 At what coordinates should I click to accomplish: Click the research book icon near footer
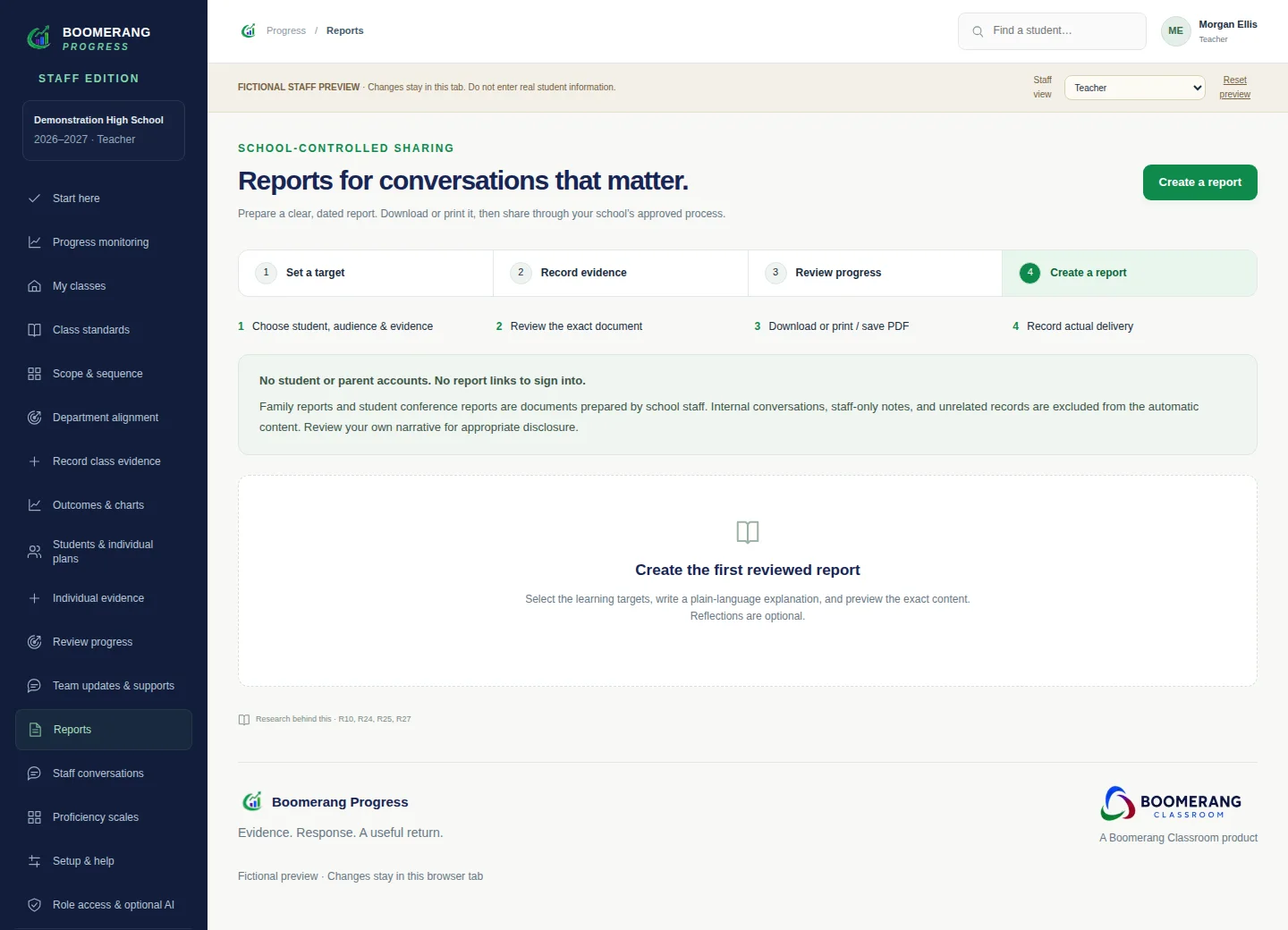[244, 720]
